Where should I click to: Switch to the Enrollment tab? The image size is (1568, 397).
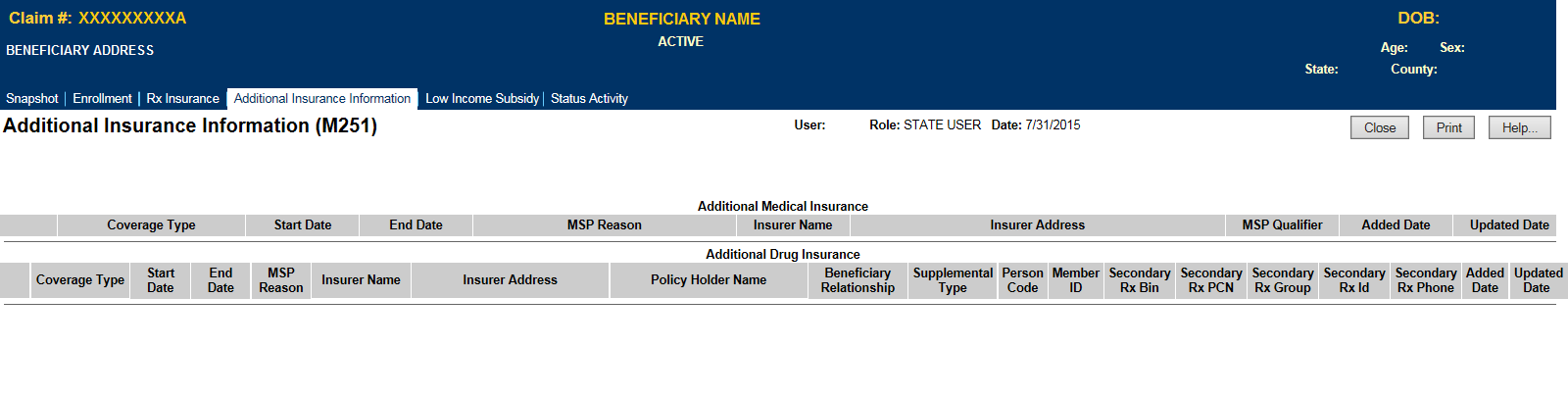click(102, 99)
